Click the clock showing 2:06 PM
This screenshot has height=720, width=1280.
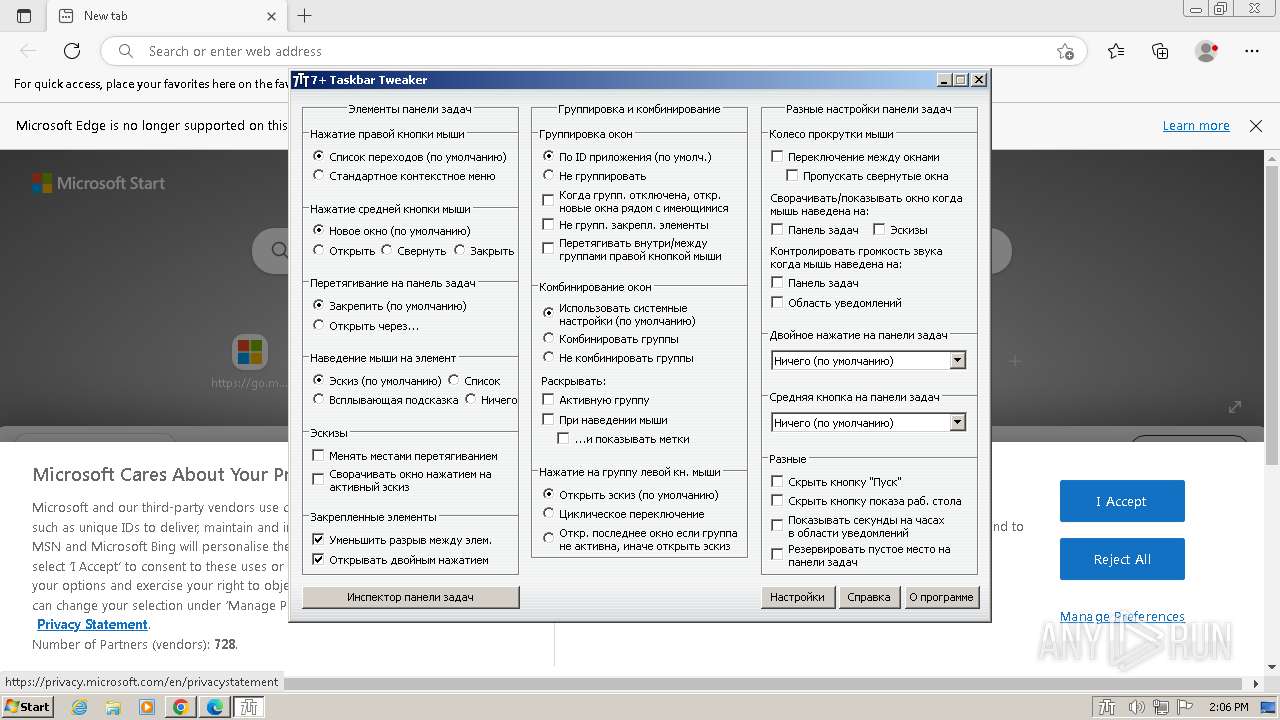click(1228, 707)
